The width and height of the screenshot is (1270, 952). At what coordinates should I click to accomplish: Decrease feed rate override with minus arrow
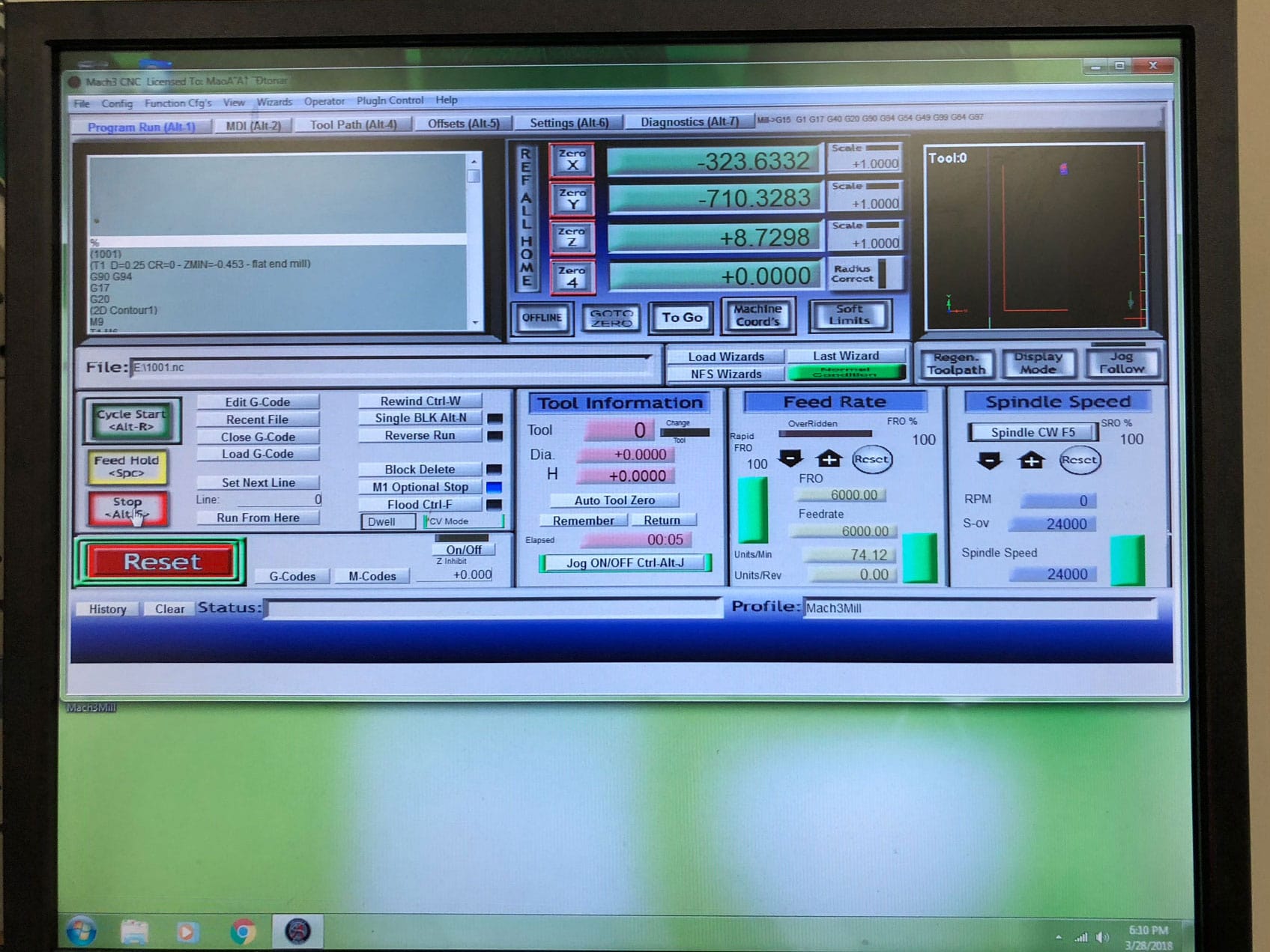790,458
